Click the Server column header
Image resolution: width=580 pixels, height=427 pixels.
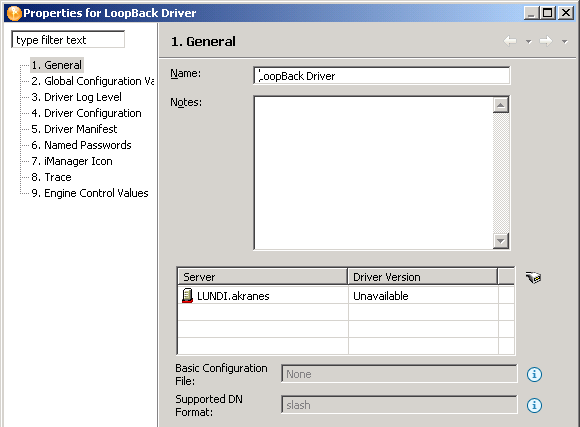pyautogui.click(x=263, y=277)
